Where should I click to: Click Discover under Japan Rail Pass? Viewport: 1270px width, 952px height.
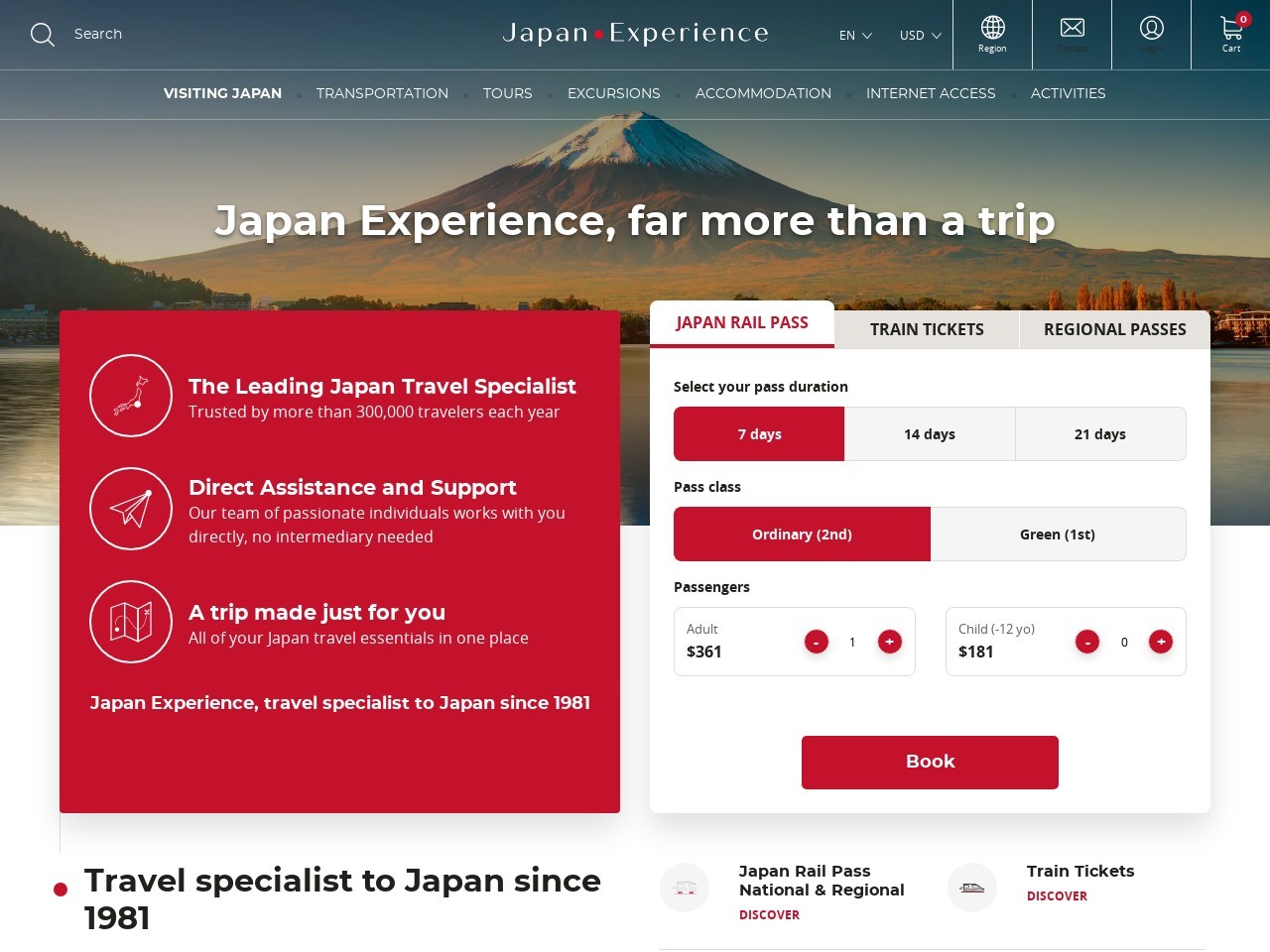coord(769,915)
